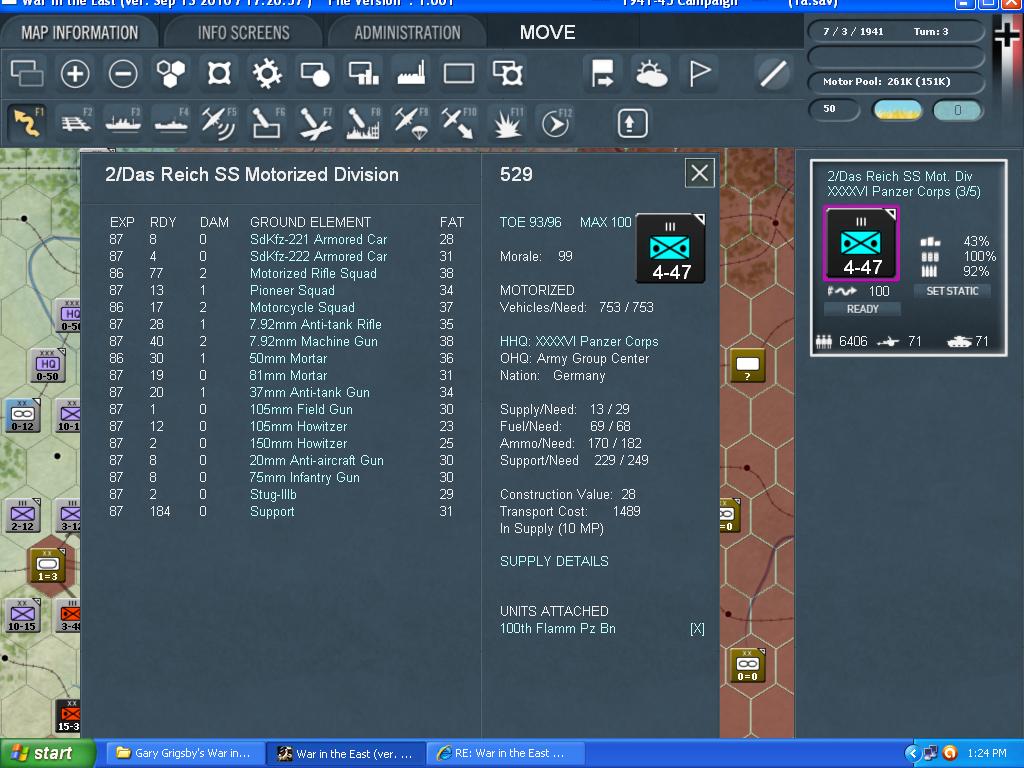Click the Stug-IIIb ground element
Screen dimensions: 1024x768
[273, 494]
